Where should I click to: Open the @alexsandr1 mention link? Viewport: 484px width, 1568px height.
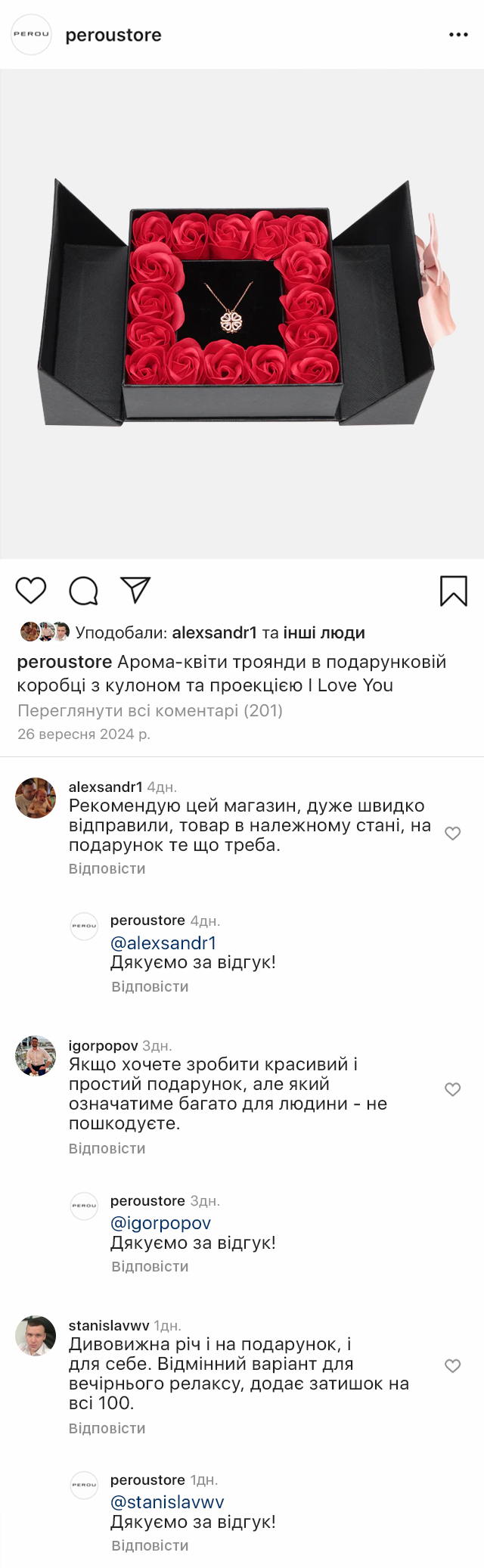tap(163, 943)
